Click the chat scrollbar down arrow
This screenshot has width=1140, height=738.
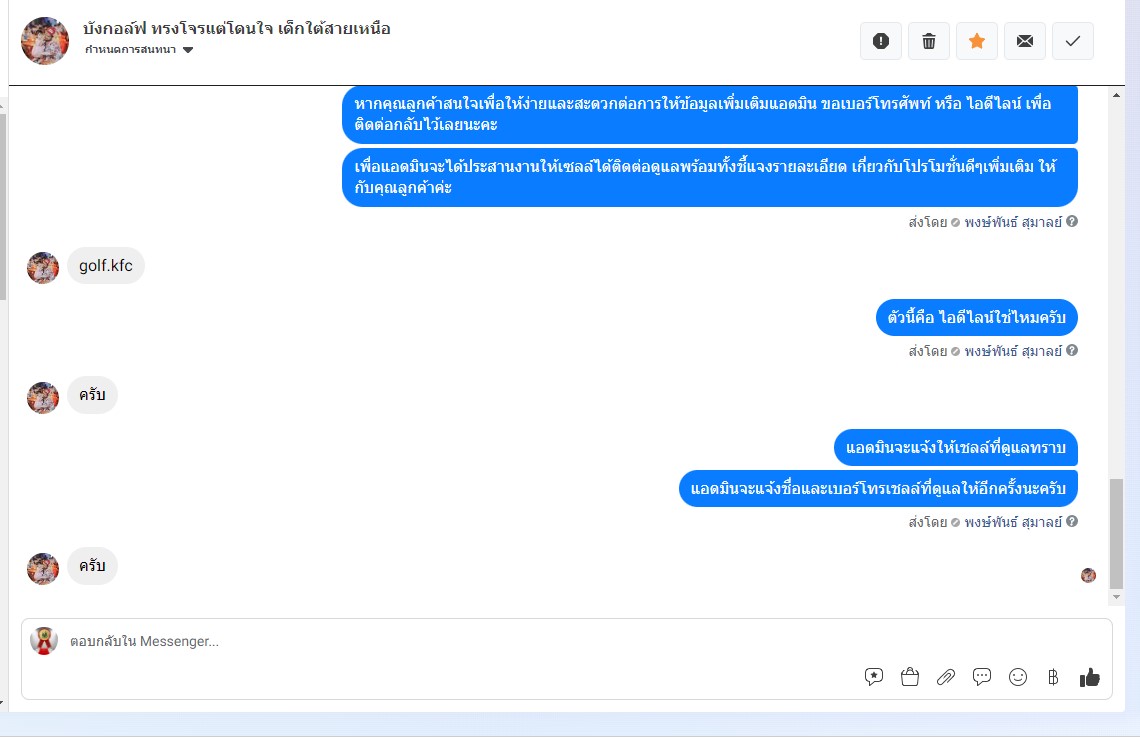(1116, 597)
